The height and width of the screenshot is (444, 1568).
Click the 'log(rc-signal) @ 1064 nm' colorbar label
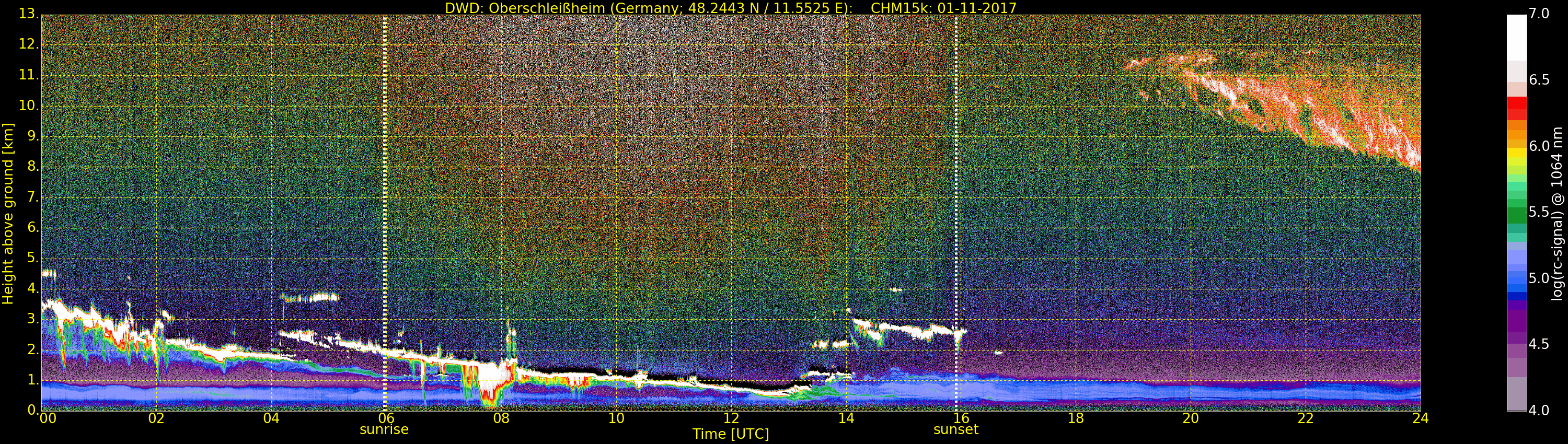1557,213
